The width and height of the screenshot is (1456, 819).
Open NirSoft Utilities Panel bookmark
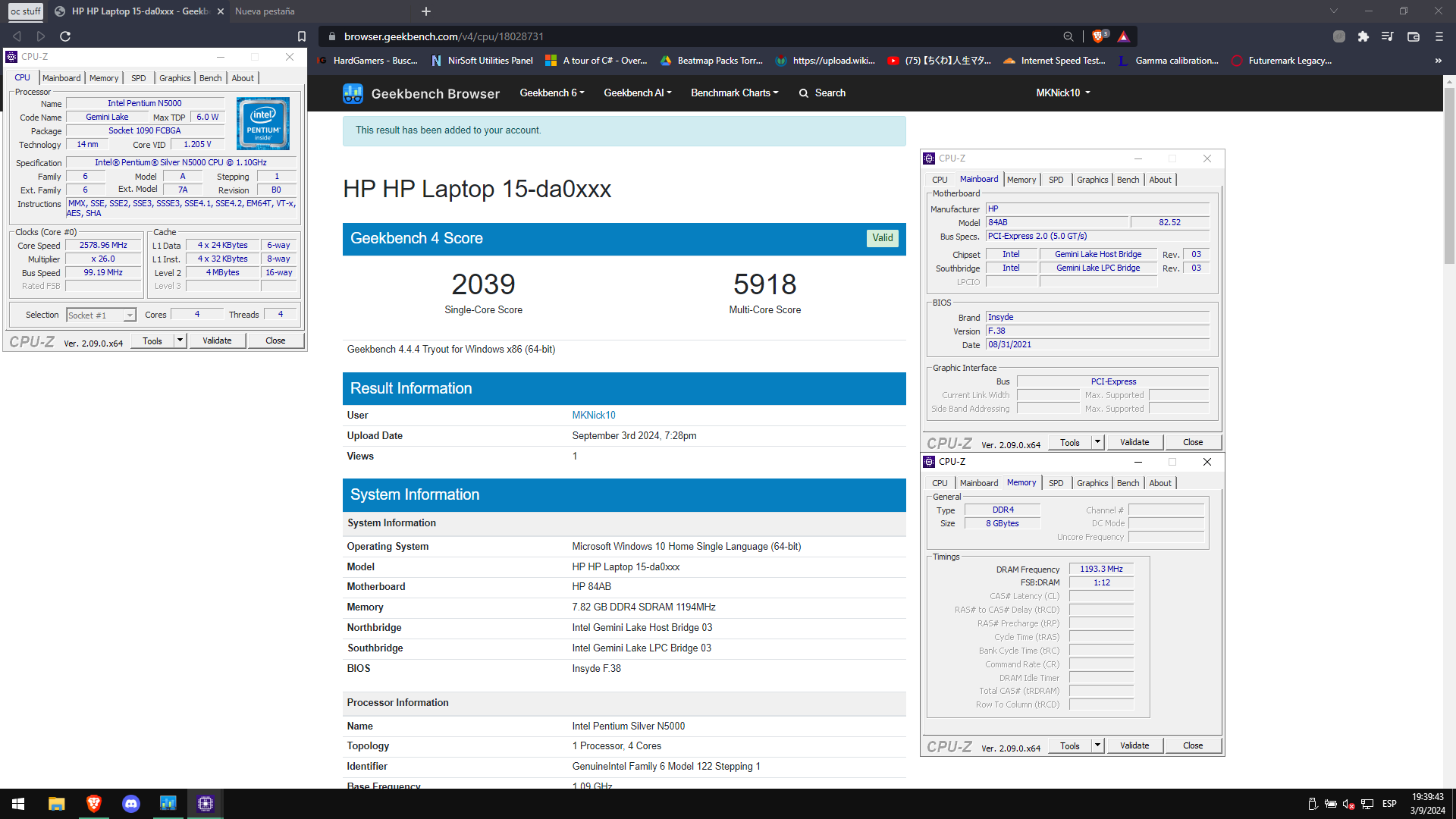click(482, 61)
